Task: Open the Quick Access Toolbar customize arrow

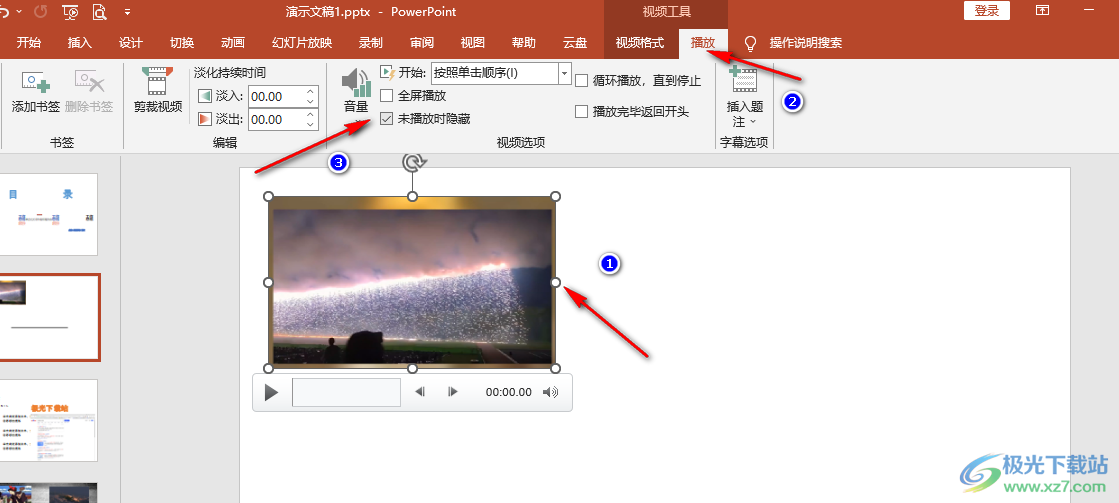Action: point(127,12)
